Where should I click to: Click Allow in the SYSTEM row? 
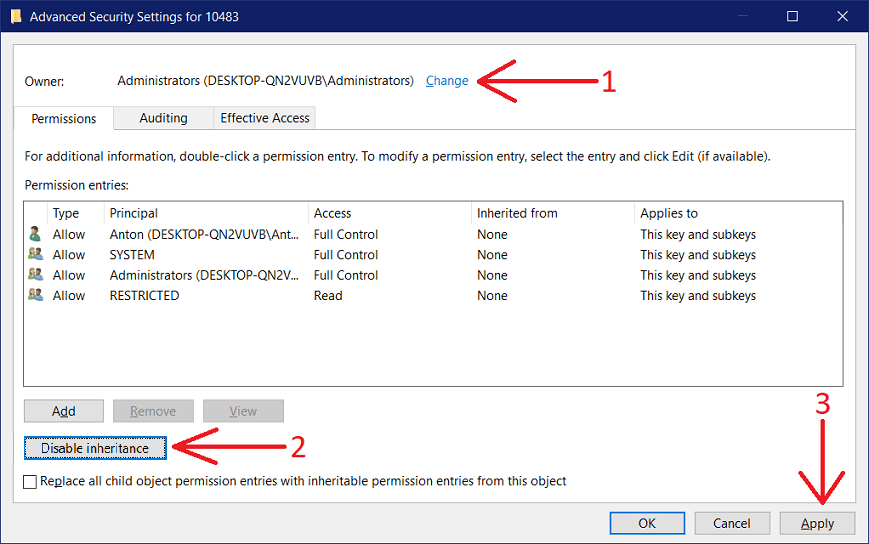[69, 255]
